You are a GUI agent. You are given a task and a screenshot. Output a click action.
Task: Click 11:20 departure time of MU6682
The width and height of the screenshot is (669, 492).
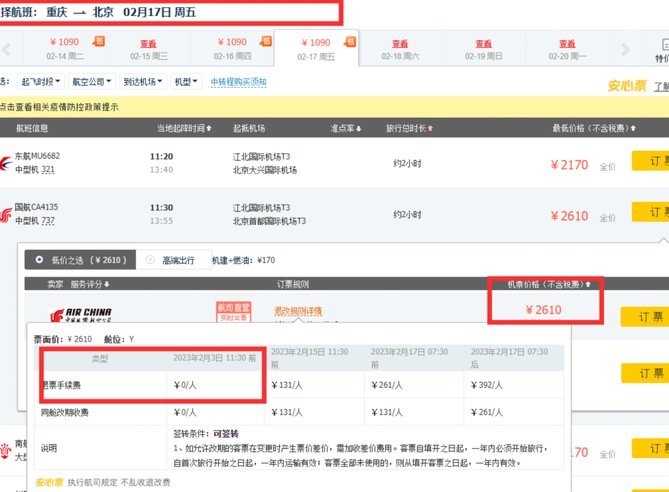161,156
